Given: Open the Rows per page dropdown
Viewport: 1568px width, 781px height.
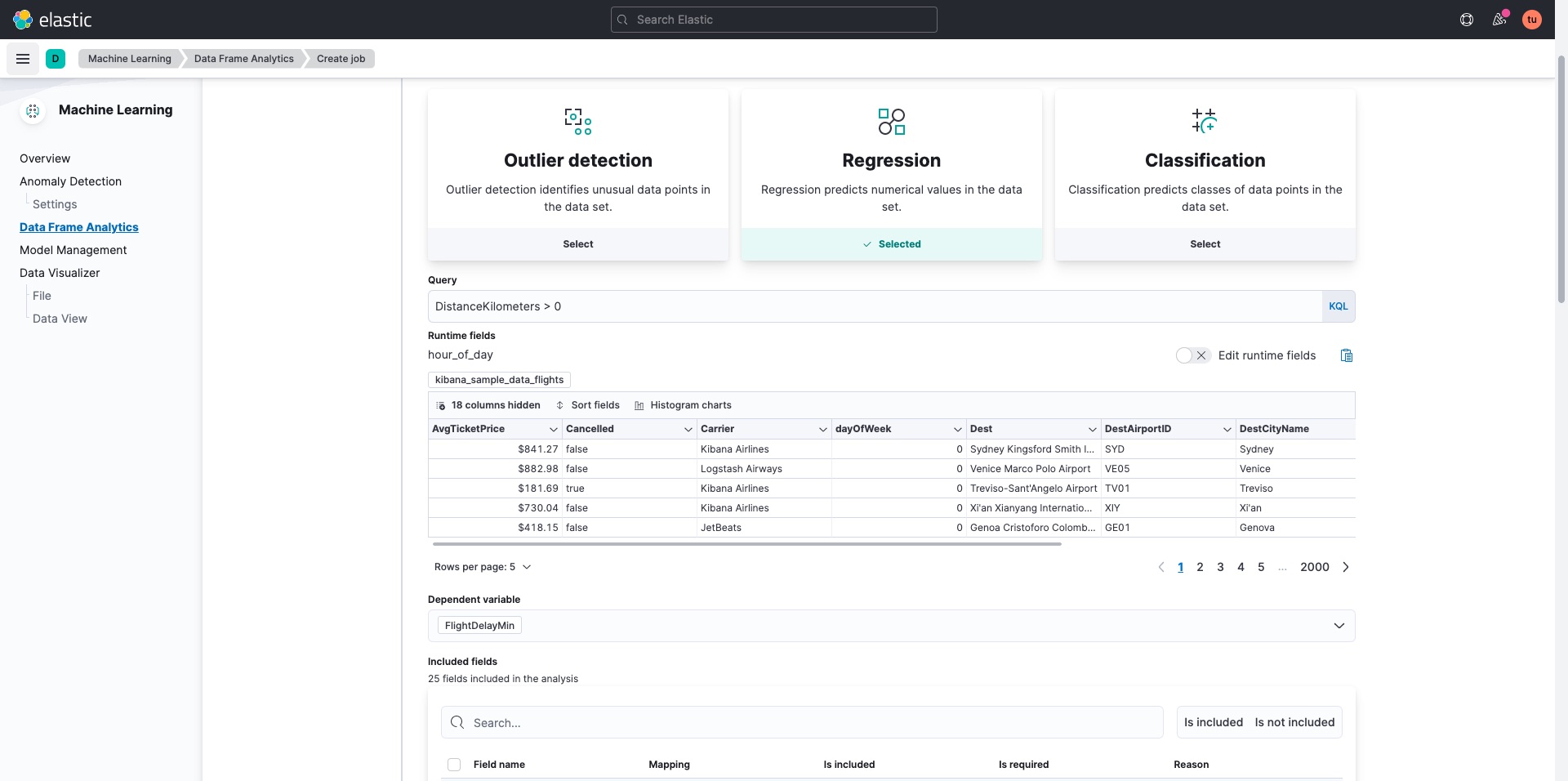Looking at the screenshot, I should (482, 566).
